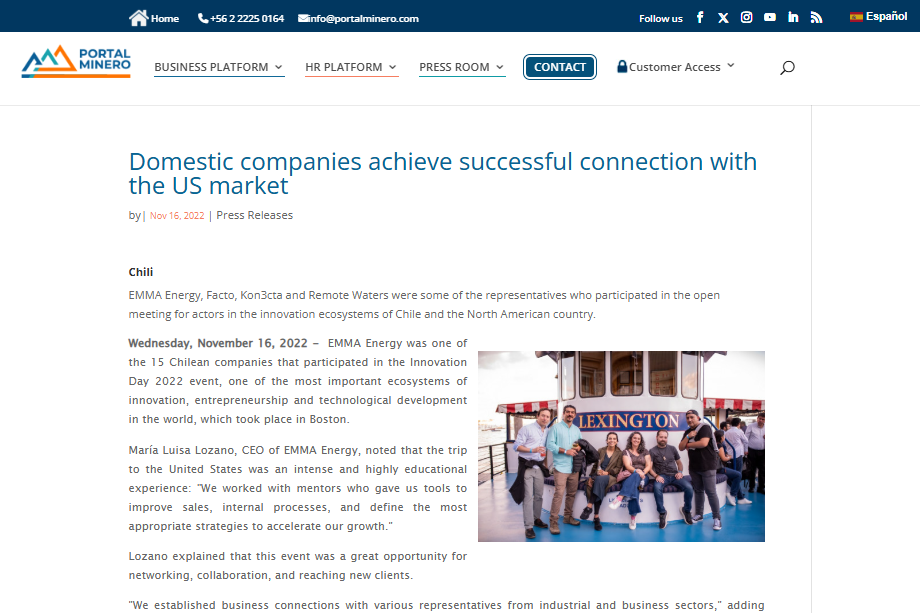Viewport: 920px width, 613px height.
Task: Switch language to Español
Action: 887,16
